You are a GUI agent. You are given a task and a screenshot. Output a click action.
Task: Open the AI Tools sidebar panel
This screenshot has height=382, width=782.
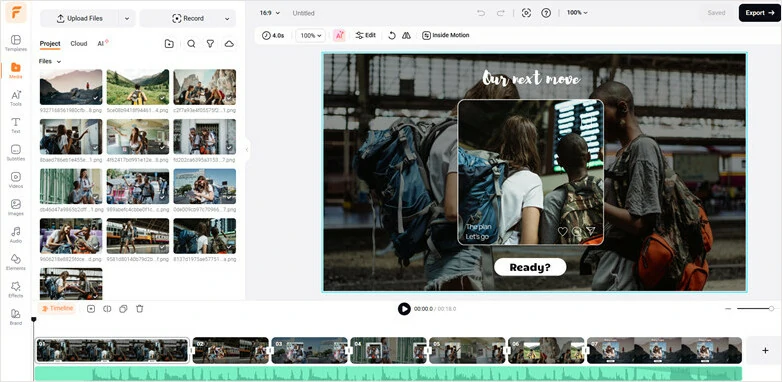[16, 98]
